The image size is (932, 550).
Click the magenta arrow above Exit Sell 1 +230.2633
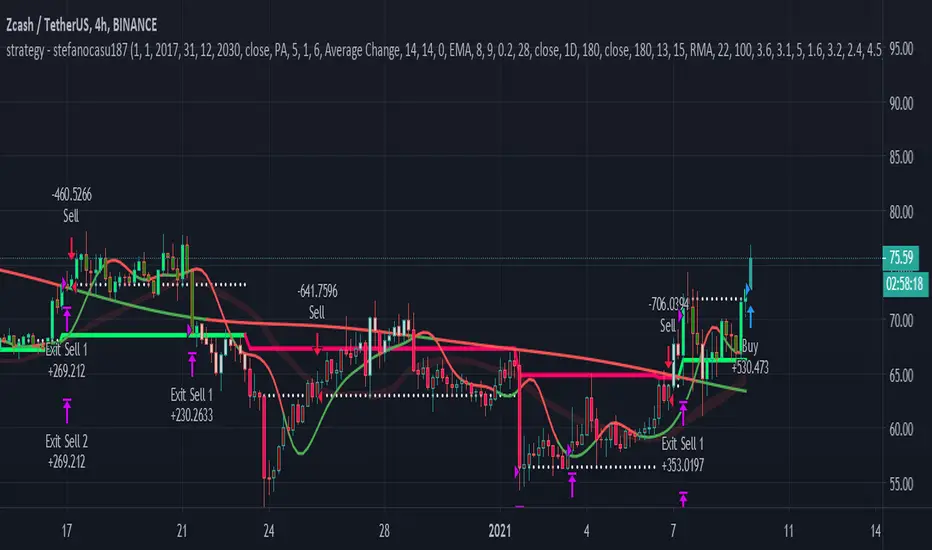tap(192, 364)
